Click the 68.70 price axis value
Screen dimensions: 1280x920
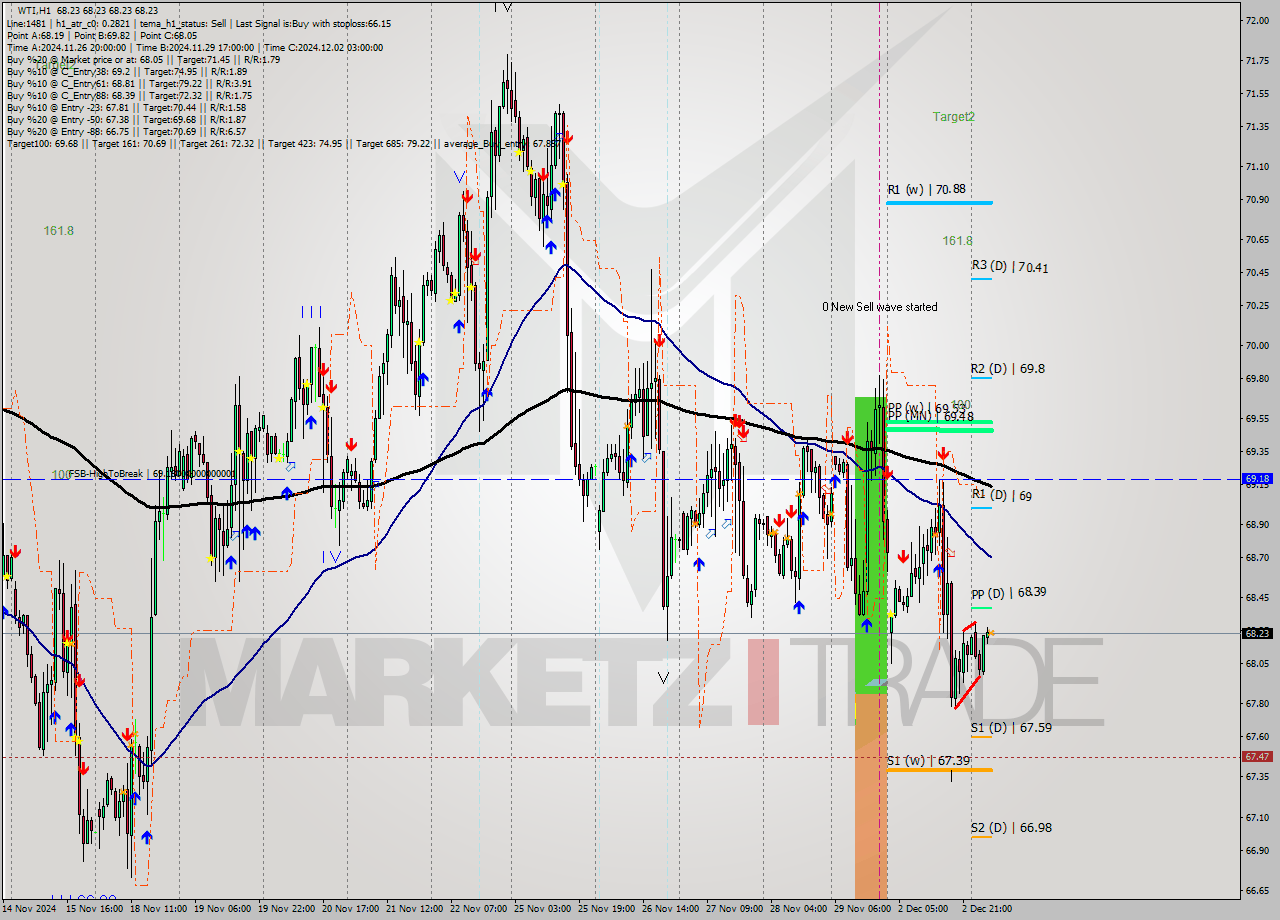coord(1257,557)
